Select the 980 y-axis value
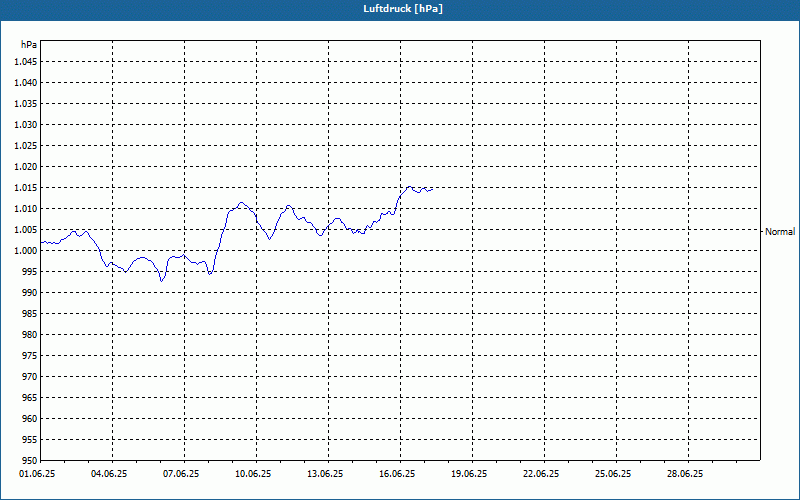The height and width of the screenshot is (500, 800). coord(30,335)
